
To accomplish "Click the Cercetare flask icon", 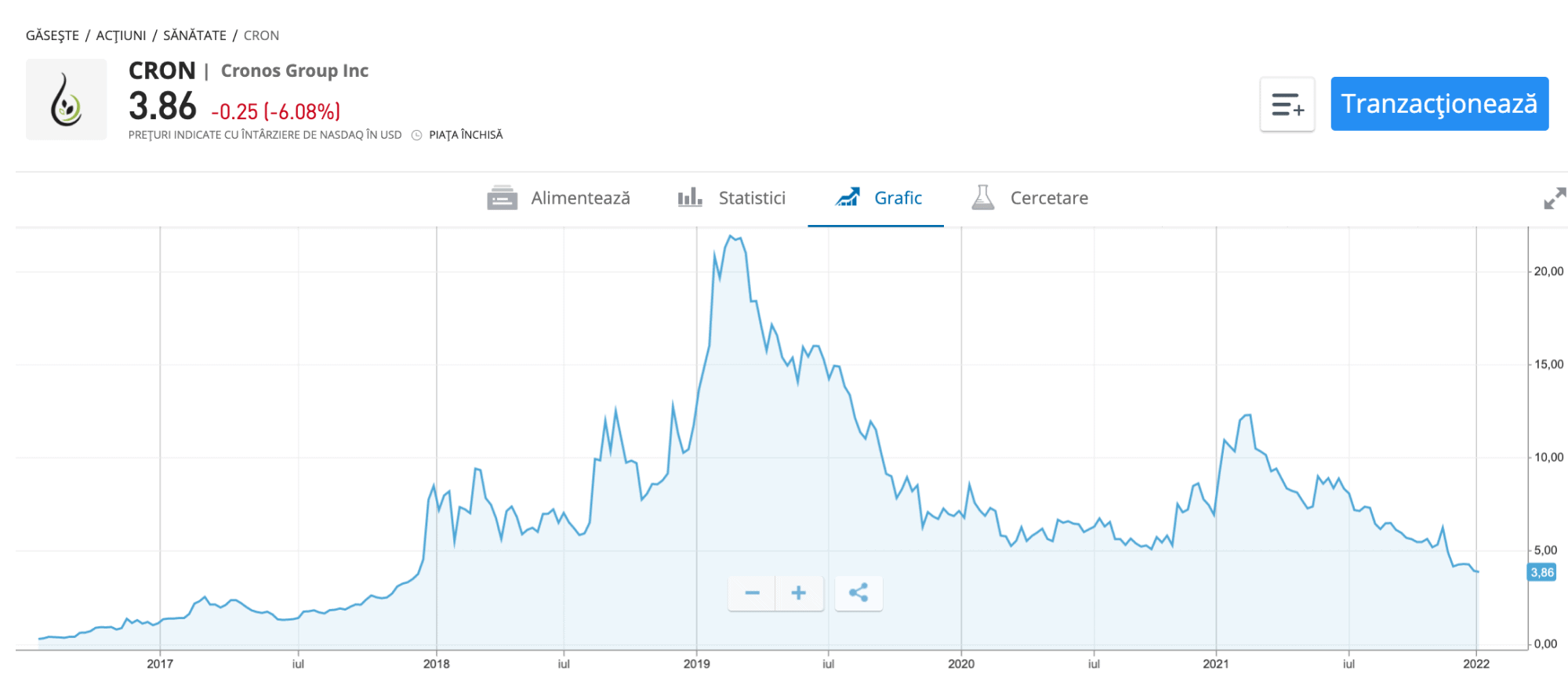I will pos(982,198).
